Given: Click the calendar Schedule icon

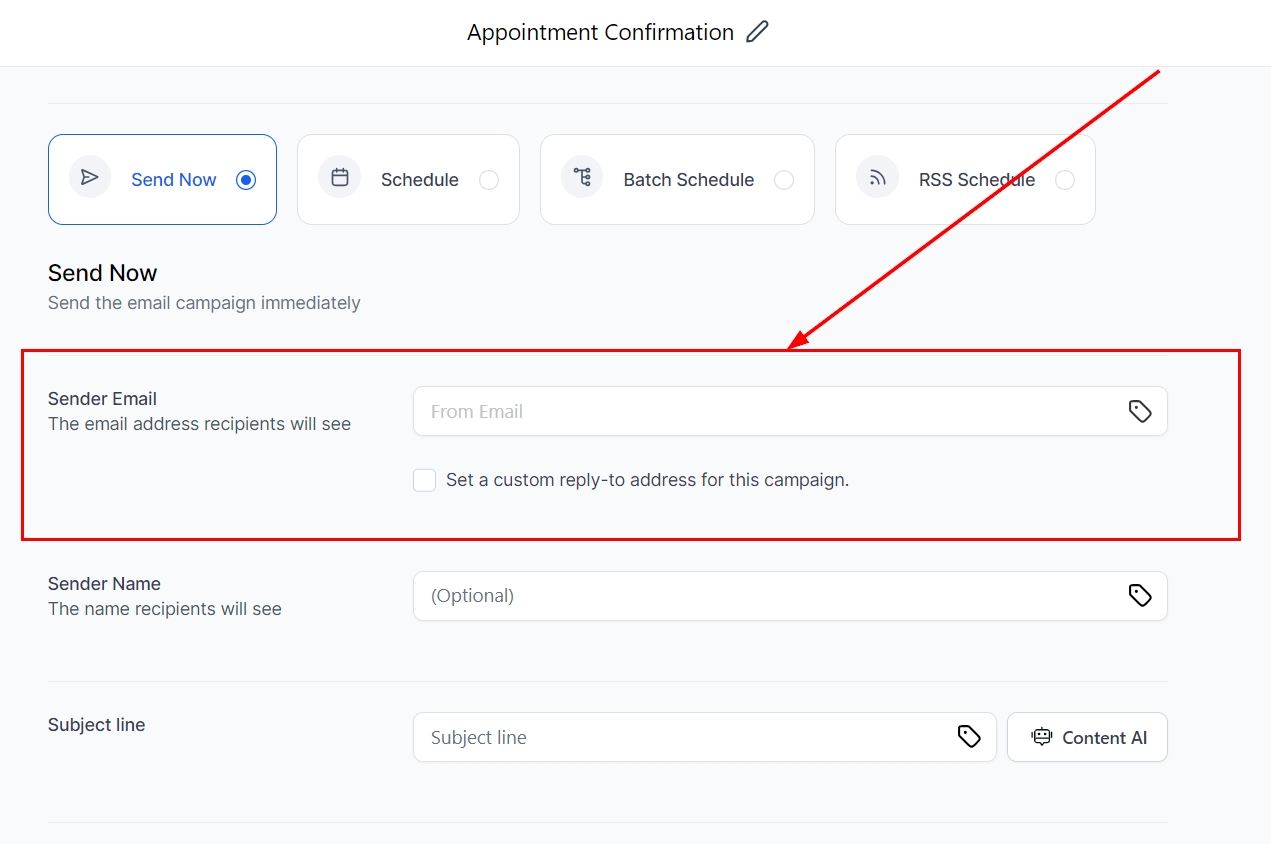Looking at the screenshot, I should (340, 178).
